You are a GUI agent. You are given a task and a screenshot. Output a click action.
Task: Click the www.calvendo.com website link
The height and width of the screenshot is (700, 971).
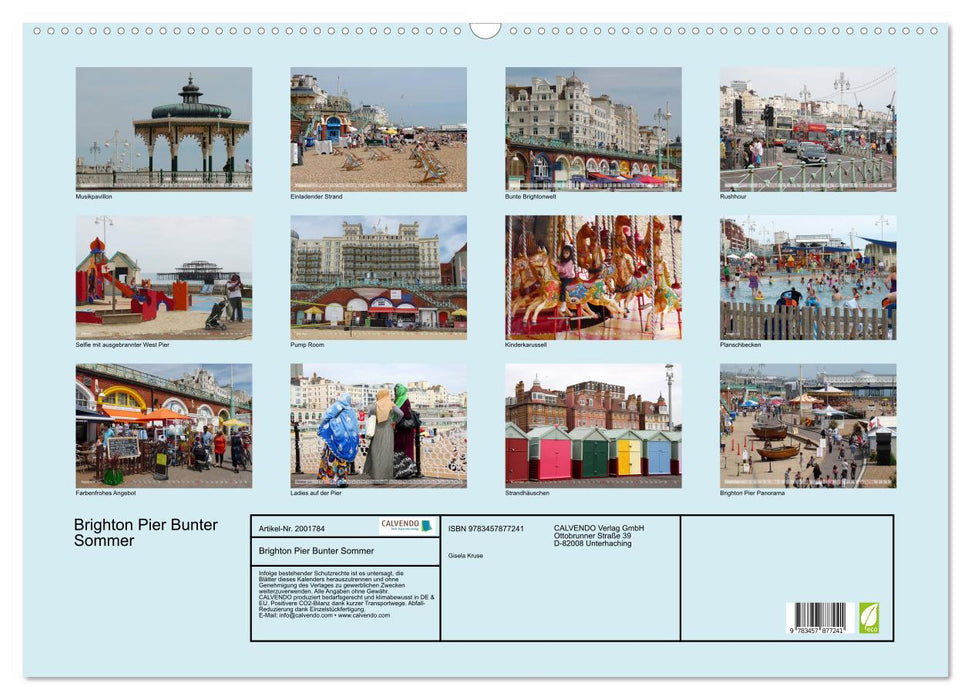click(x=363, y=615)
